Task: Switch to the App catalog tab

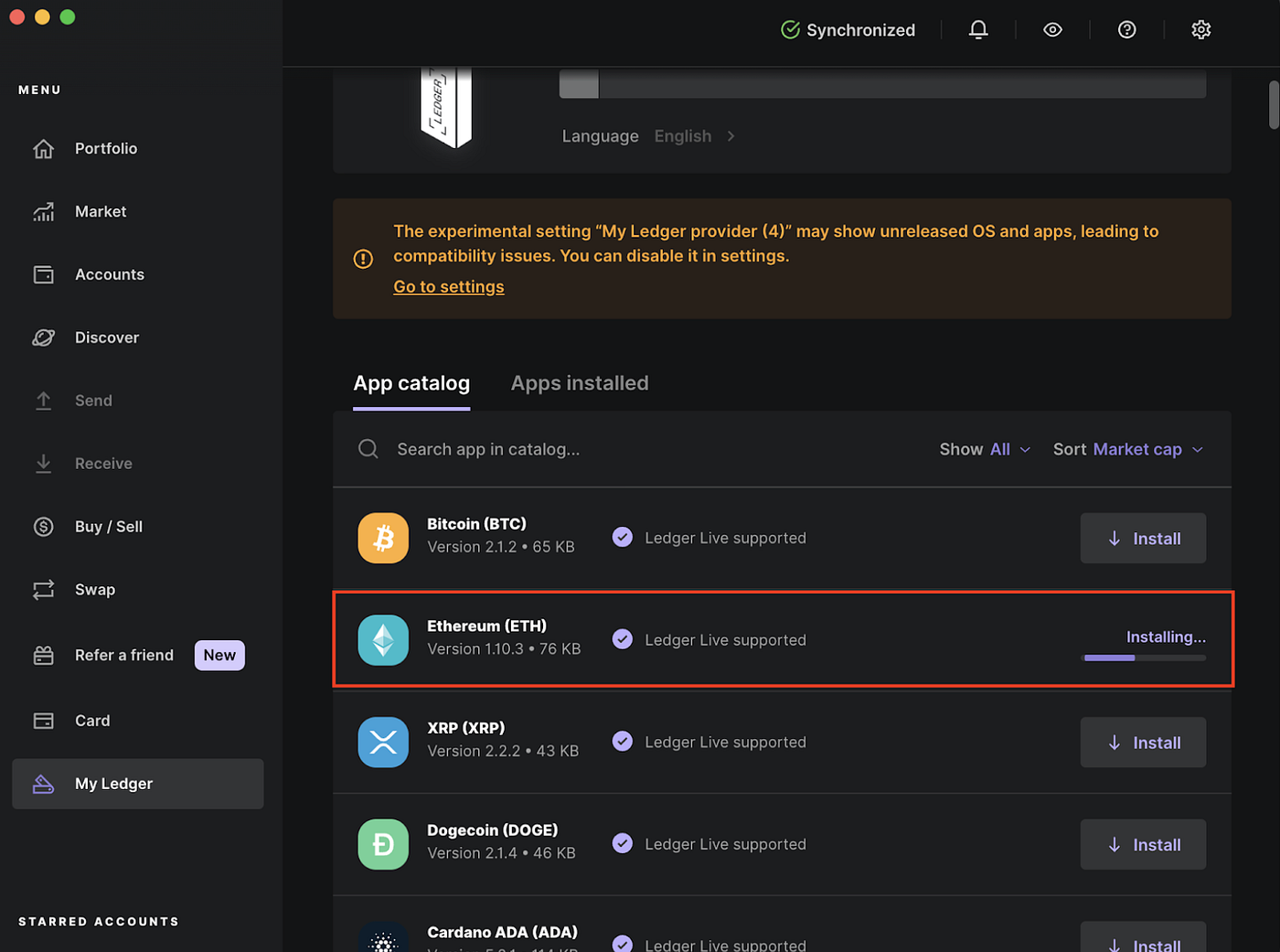Action: pyautogui.click(x=411, y=383)
